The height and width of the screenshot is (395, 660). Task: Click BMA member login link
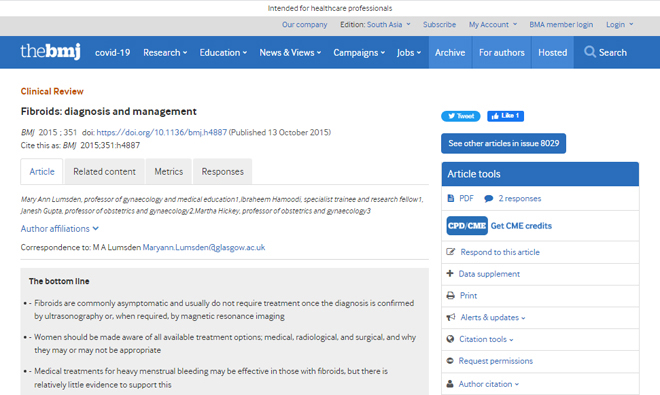[x=561, y=25]
